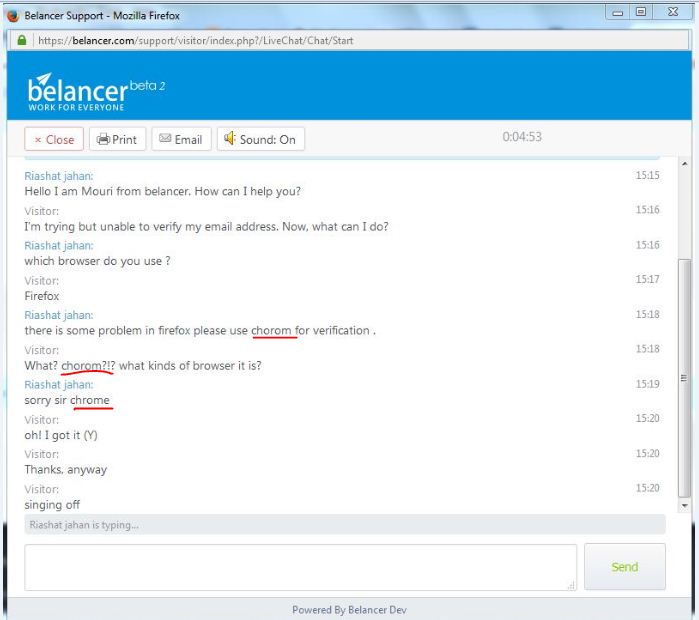Image resolution: width=699 pixels, height=620 pixels.
Task: Click message 'Thanks, anyway'
Action: coord(66,470)
